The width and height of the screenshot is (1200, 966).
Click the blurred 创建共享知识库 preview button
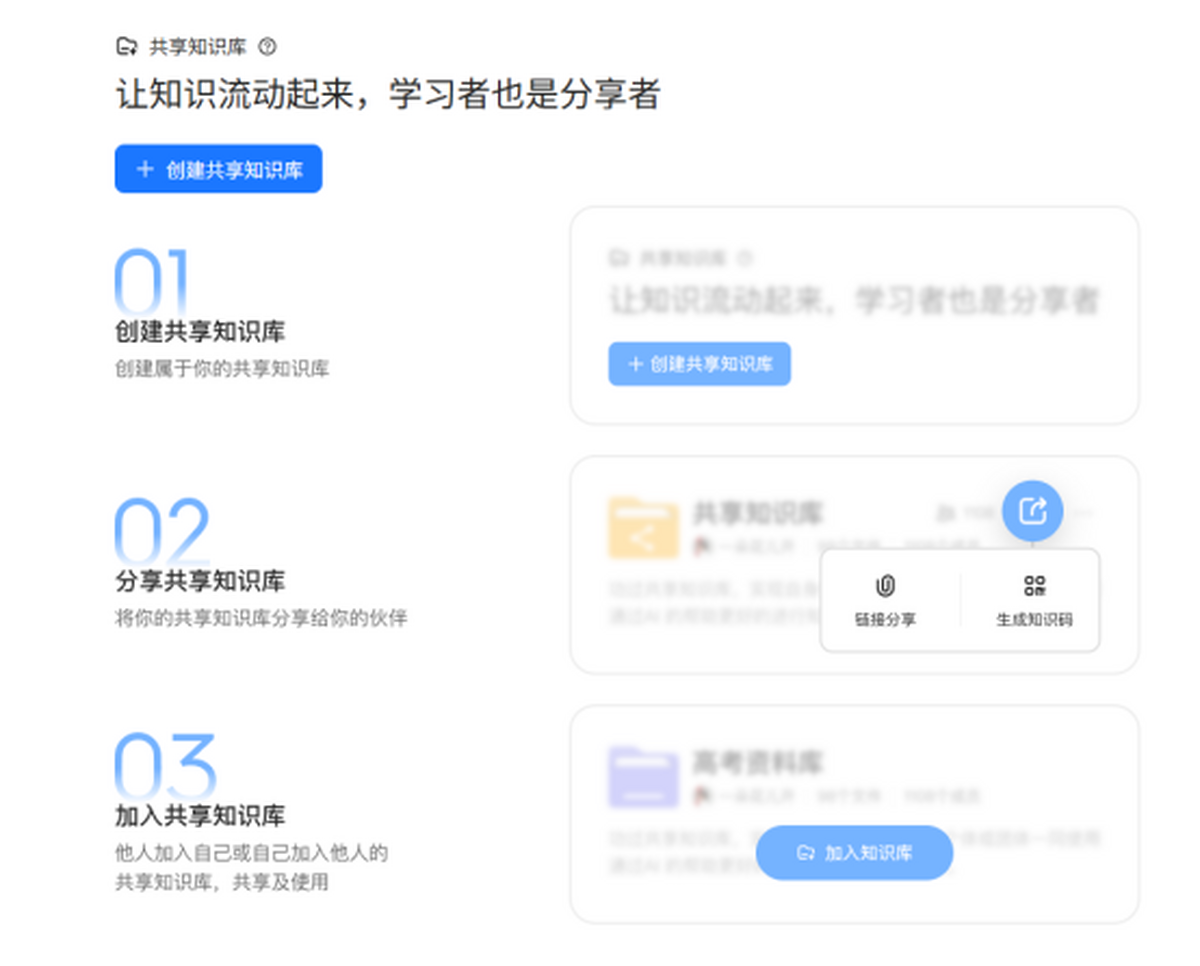[700, 364]
